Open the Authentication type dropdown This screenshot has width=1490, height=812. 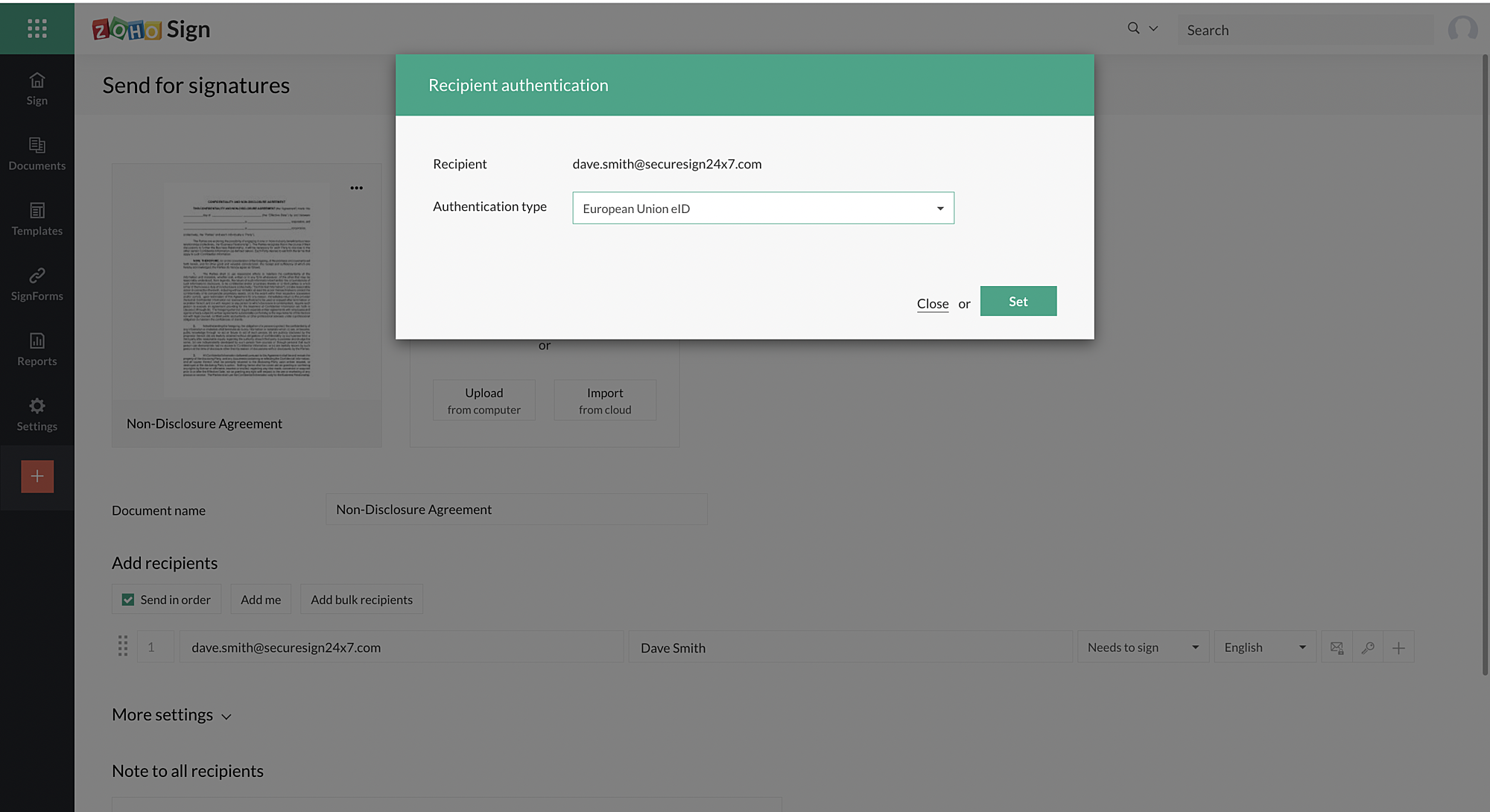(x=763, y=209)
